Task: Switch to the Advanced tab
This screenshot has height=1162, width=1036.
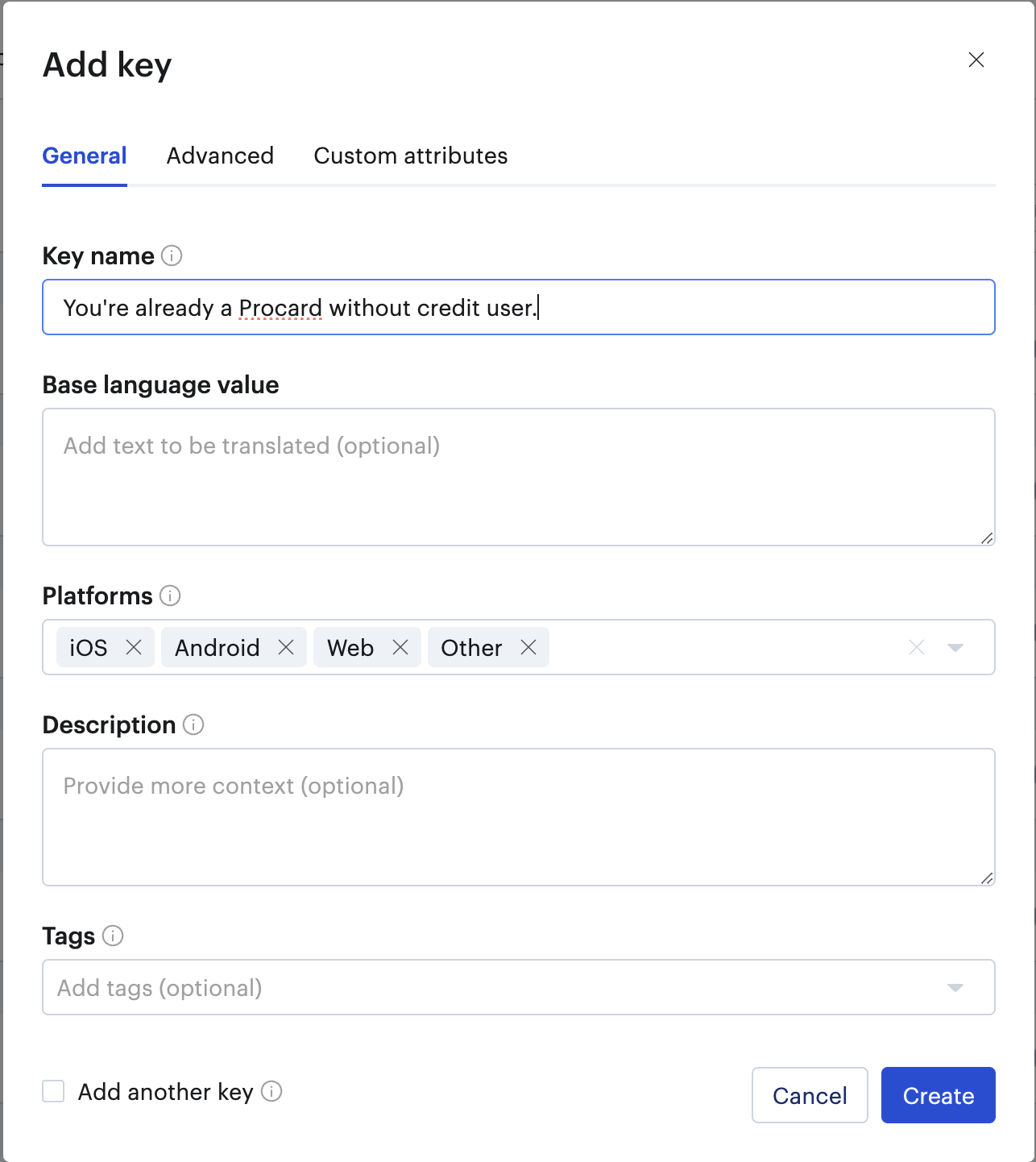Action: pos(220,156)
